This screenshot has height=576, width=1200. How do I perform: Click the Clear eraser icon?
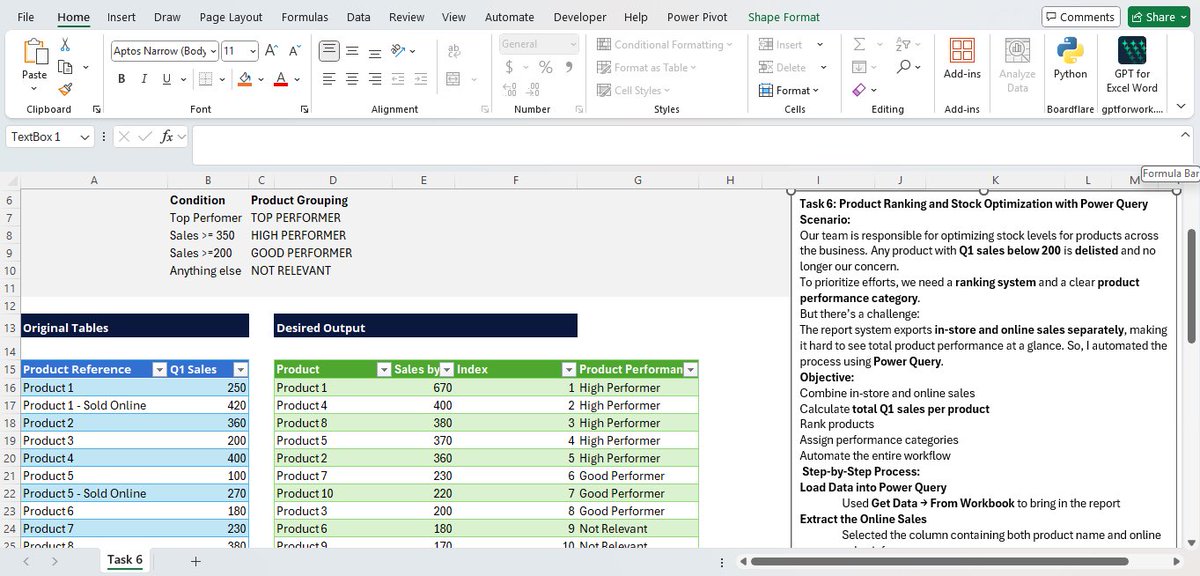coord(859,90)
